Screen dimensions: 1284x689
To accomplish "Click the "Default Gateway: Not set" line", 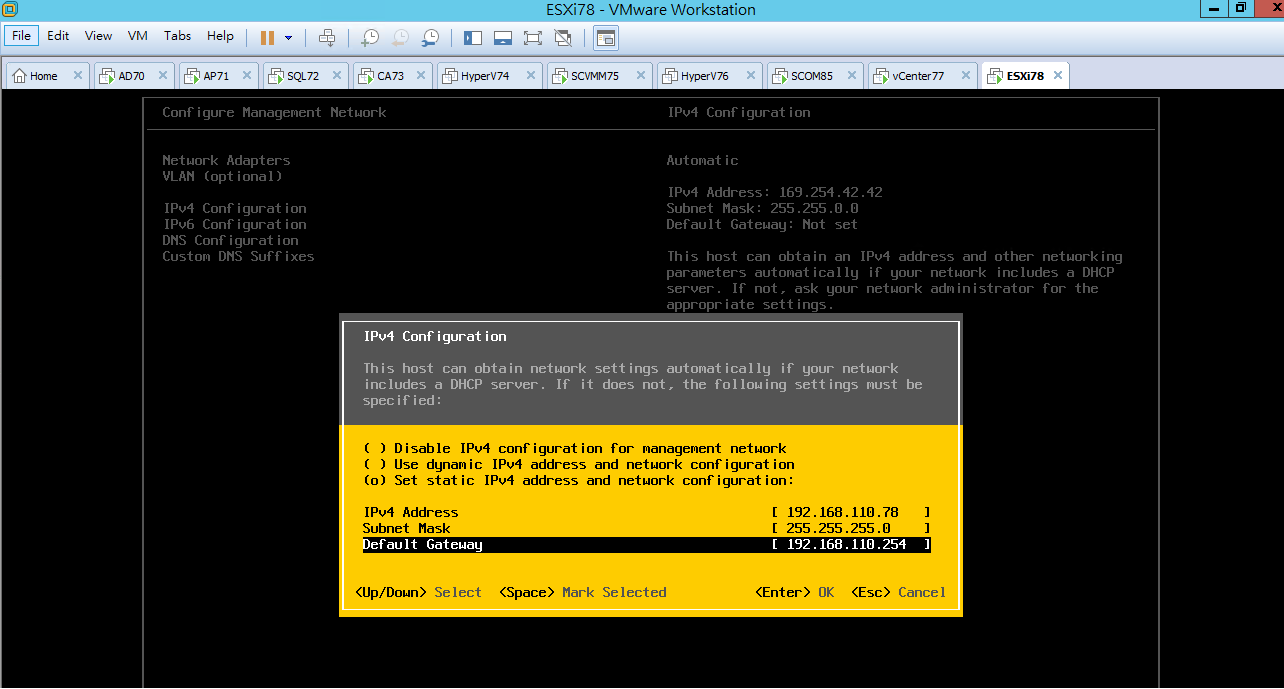I will pos(763,225).
